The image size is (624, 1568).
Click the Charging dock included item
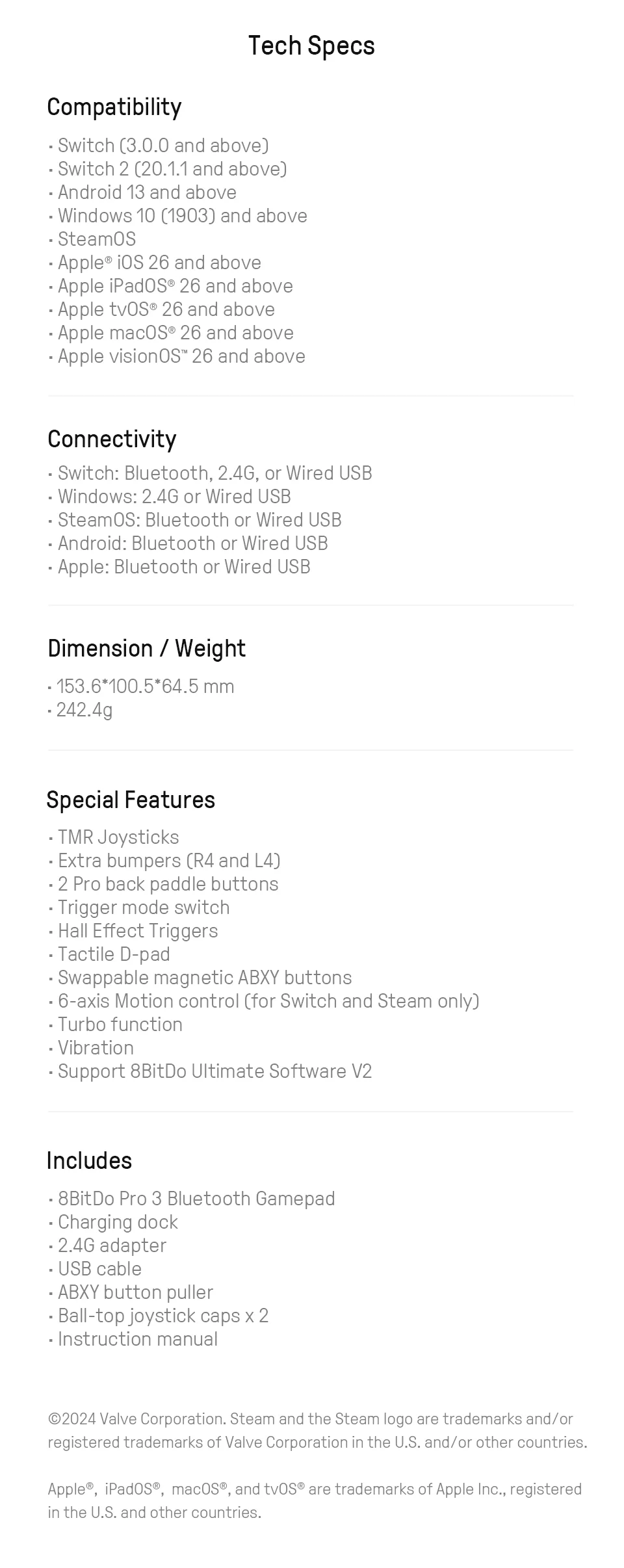[118, 1222]
